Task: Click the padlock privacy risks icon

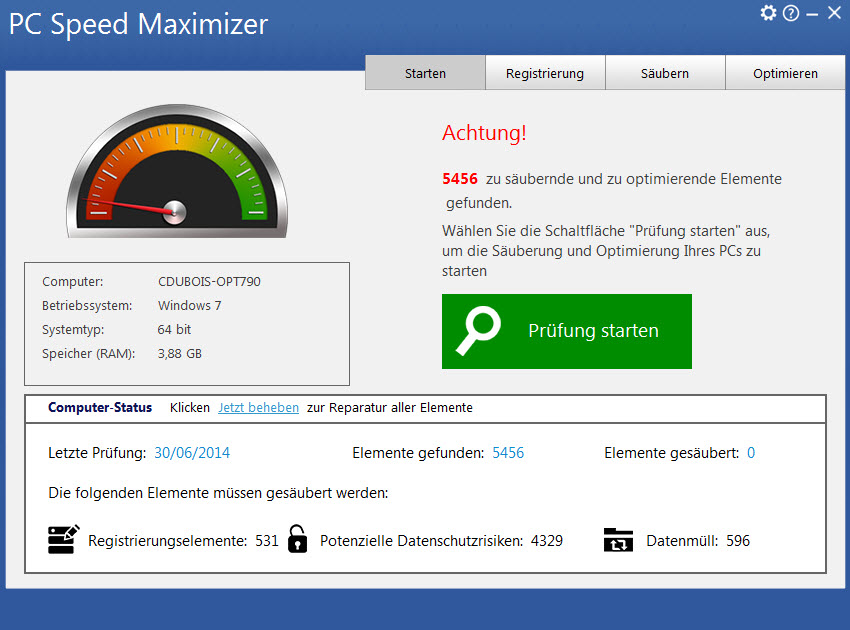Action: coord(297,539)
